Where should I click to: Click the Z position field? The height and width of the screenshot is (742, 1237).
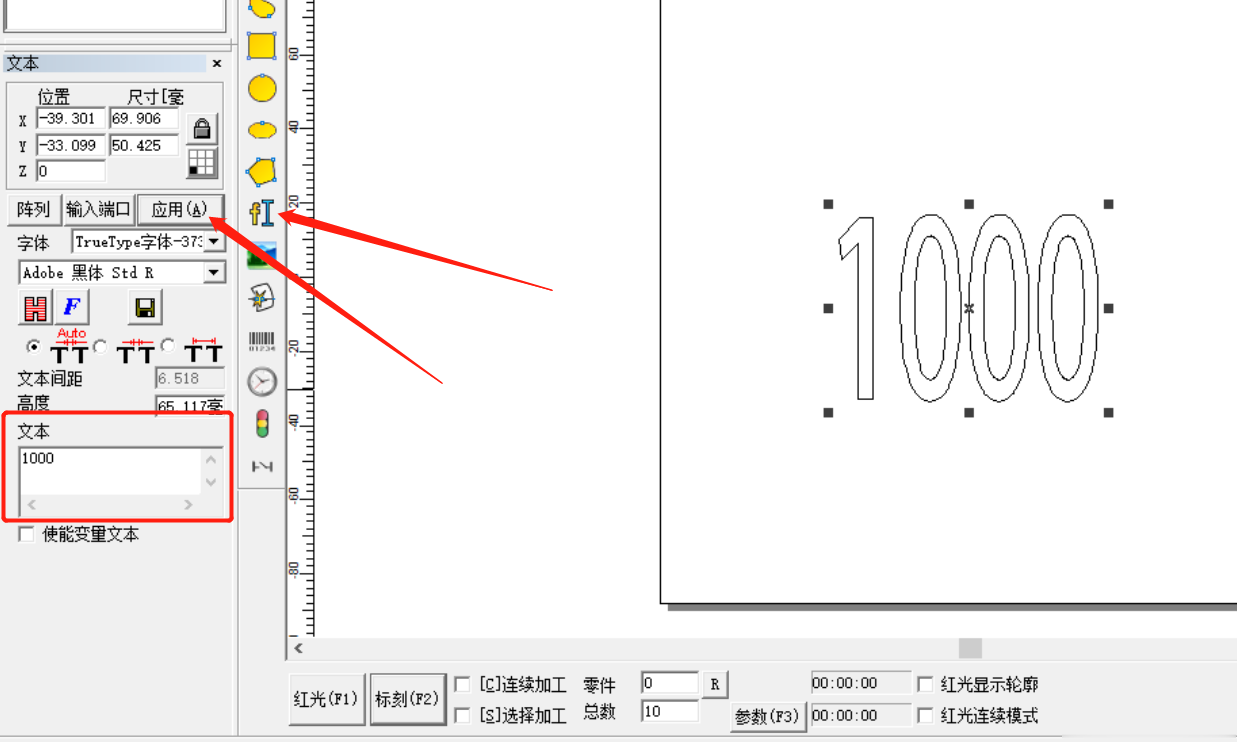(x=70, y=171)
